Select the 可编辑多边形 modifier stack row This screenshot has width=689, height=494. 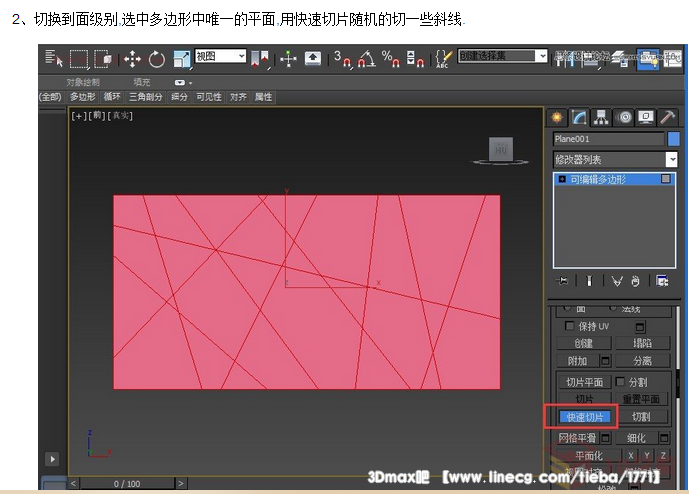(x=614, y=179)
